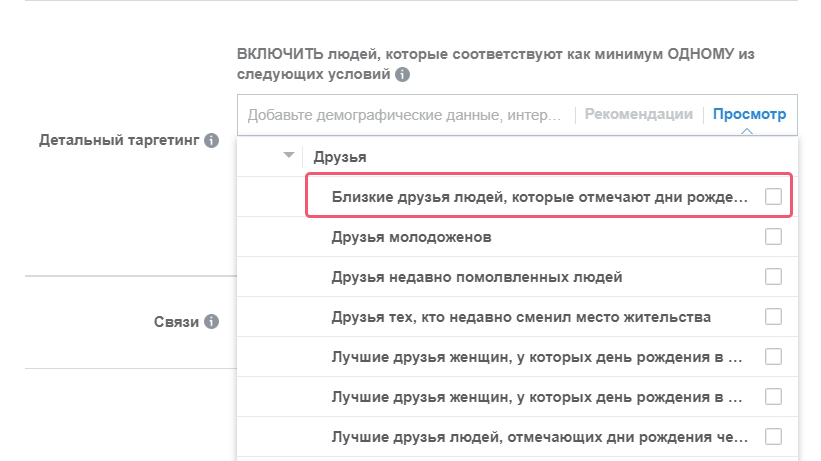Select Лучшие друзья людей, отмечающих дни рождения text

pos(540,437)
